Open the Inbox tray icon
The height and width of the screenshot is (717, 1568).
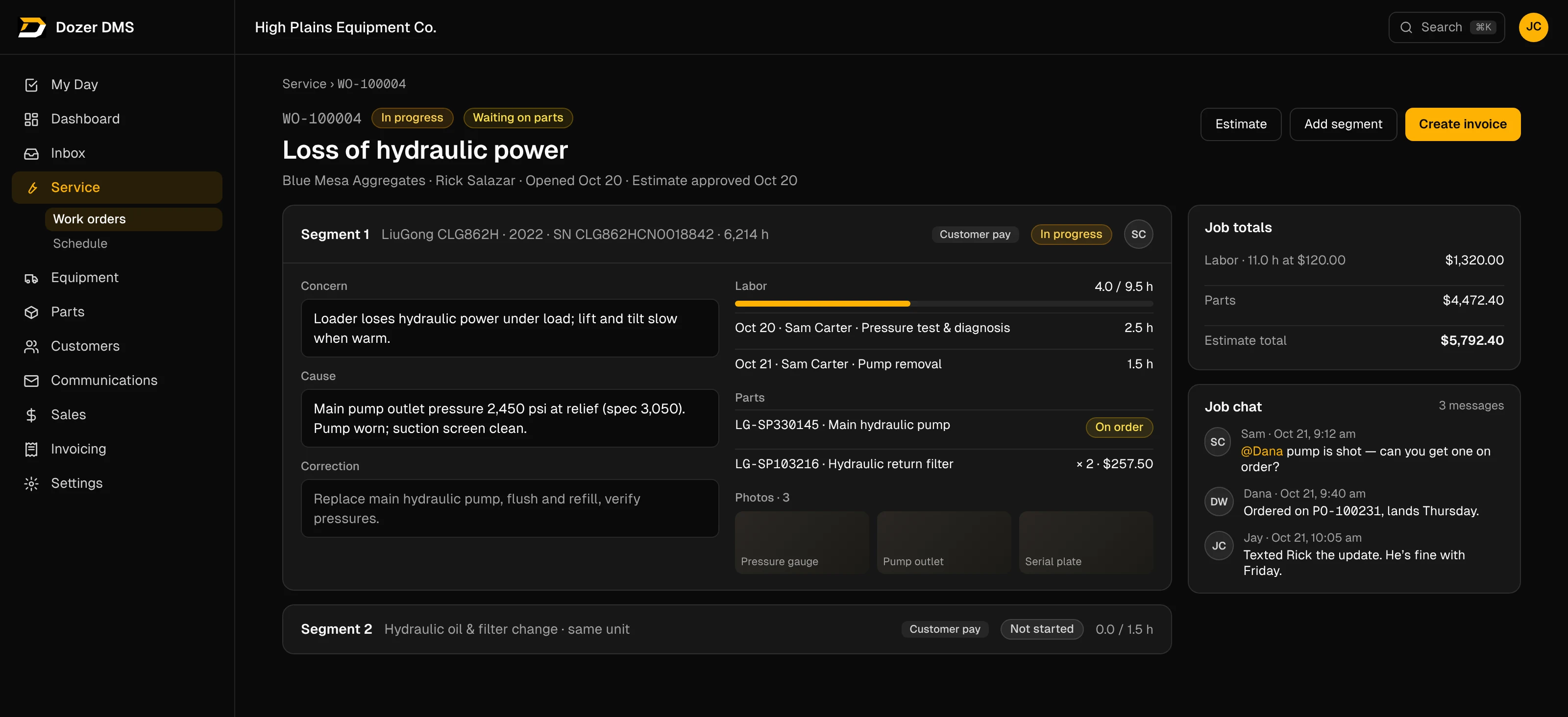click(x=31, y=153)
